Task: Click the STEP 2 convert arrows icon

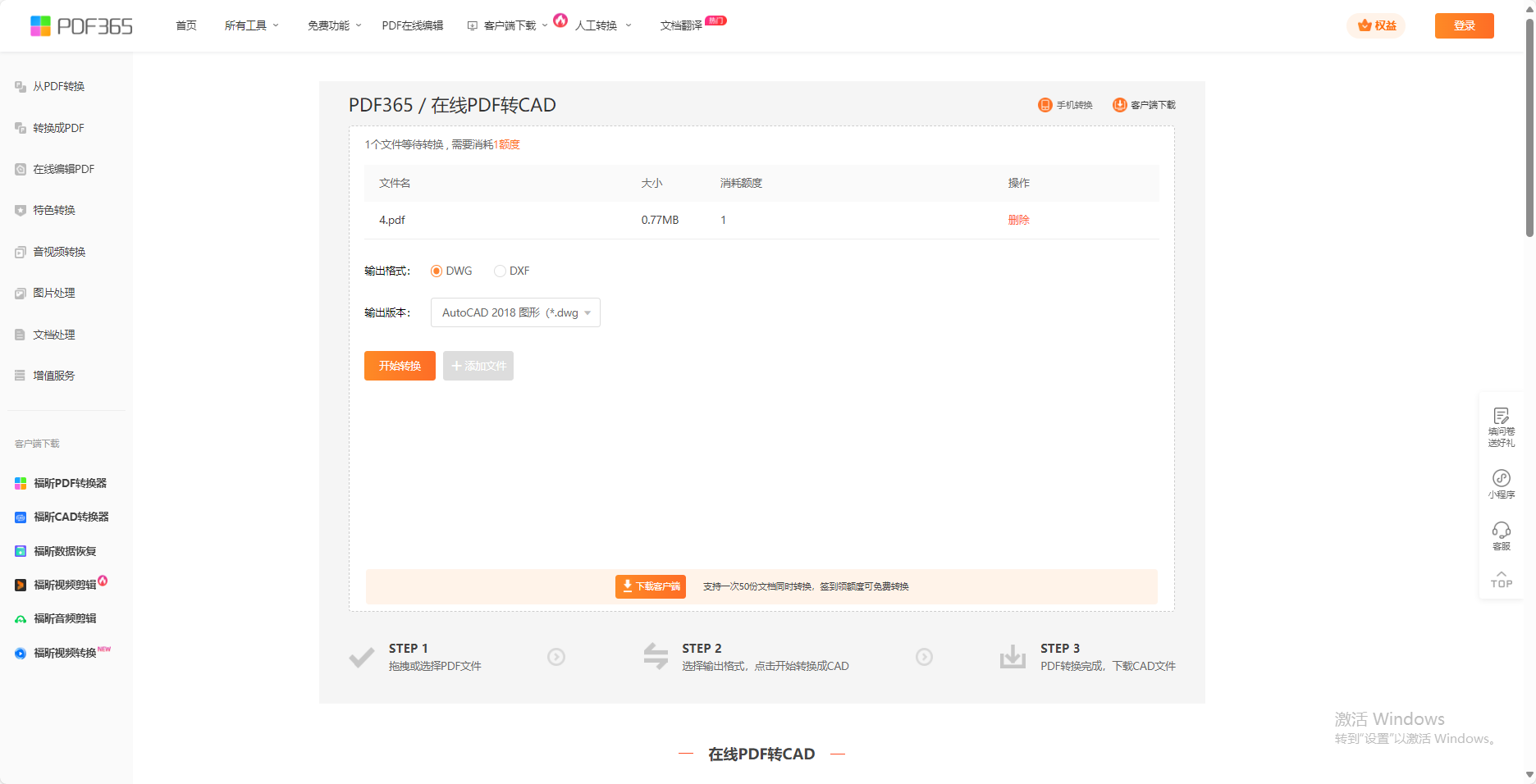Action: coord(656,656)
